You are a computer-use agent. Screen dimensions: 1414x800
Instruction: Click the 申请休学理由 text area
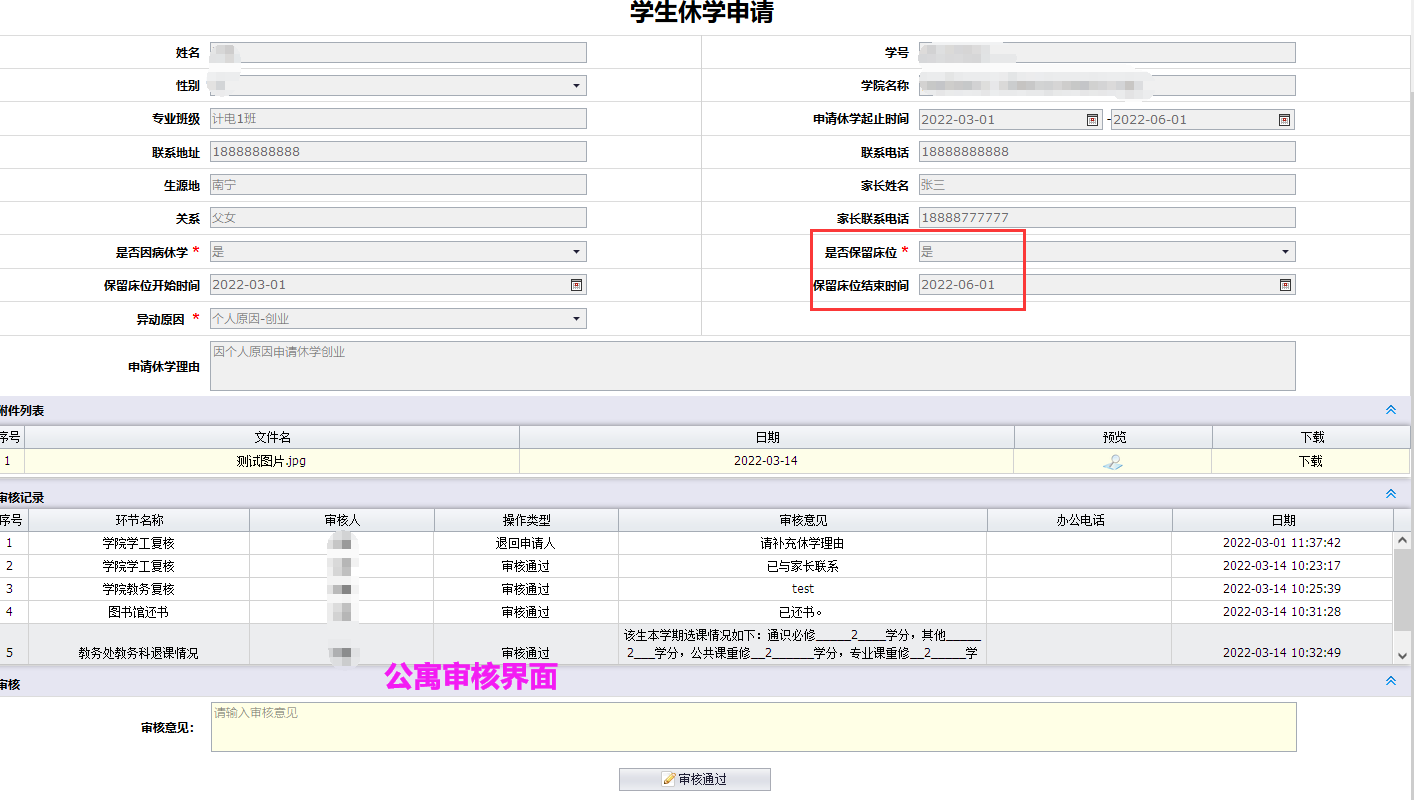tap(752, 366)
